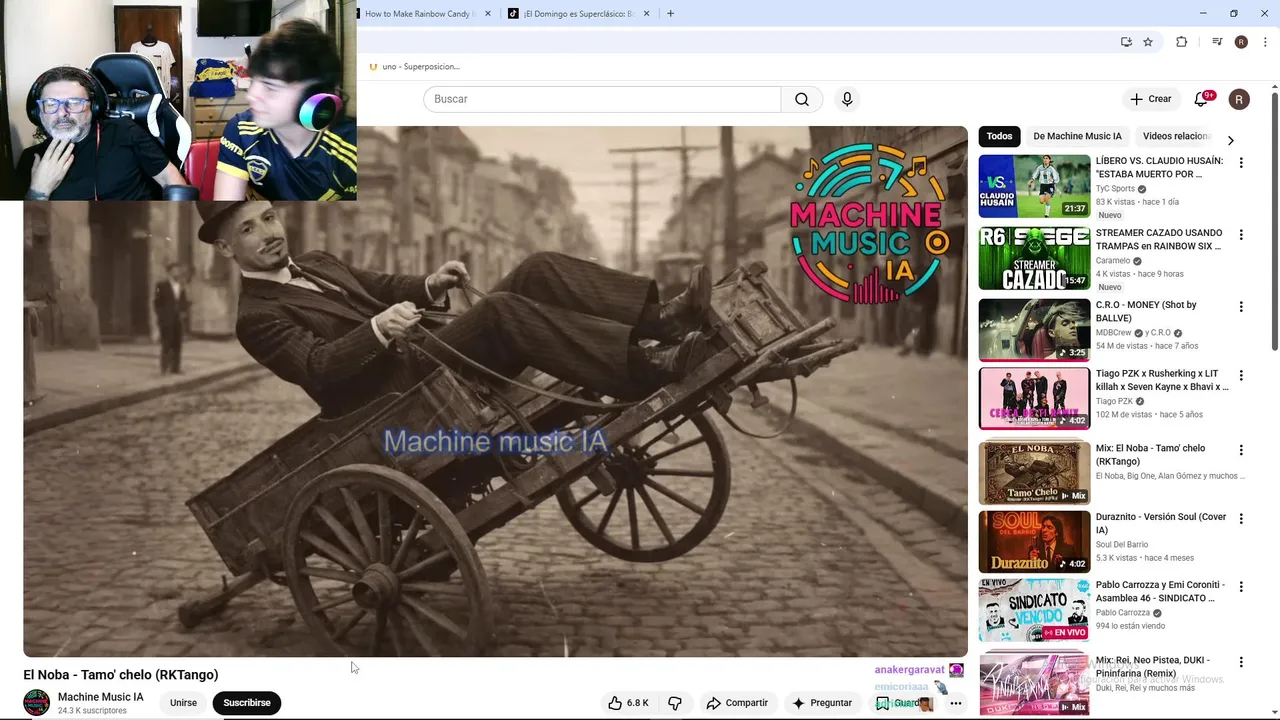
Task: Open Duraznito Soul thumbnail
Action: (x=1034, y=542)
